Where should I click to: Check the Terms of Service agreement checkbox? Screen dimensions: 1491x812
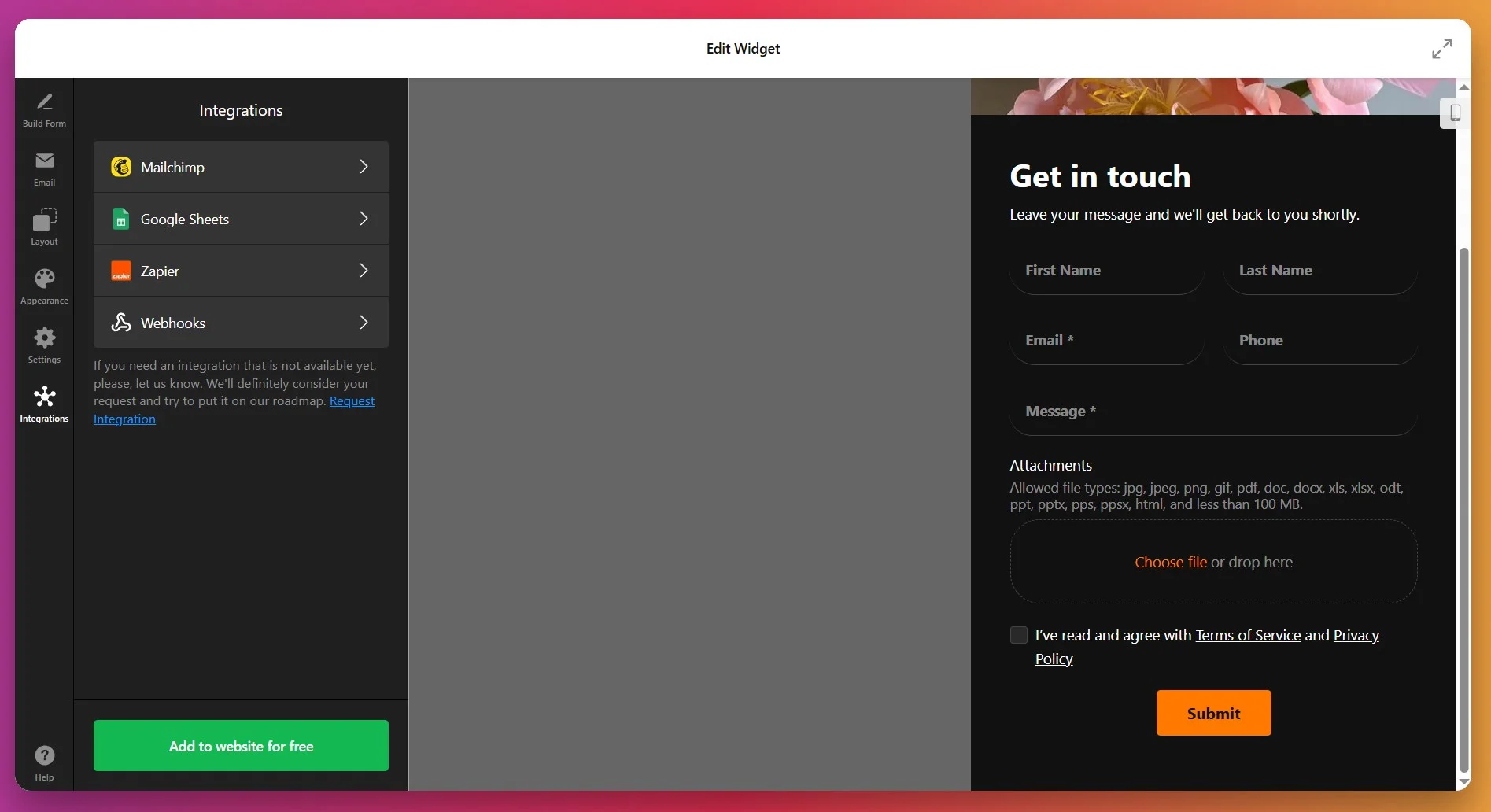[x=1018, y=634]
